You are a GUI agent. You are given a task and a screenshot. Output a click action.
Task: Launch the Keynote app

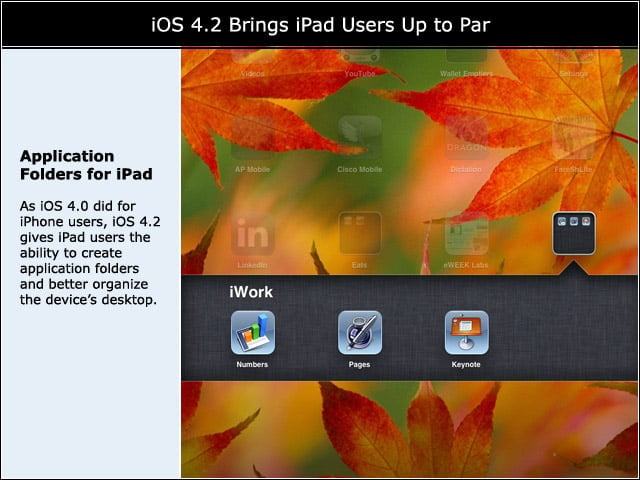click(467, 332)
